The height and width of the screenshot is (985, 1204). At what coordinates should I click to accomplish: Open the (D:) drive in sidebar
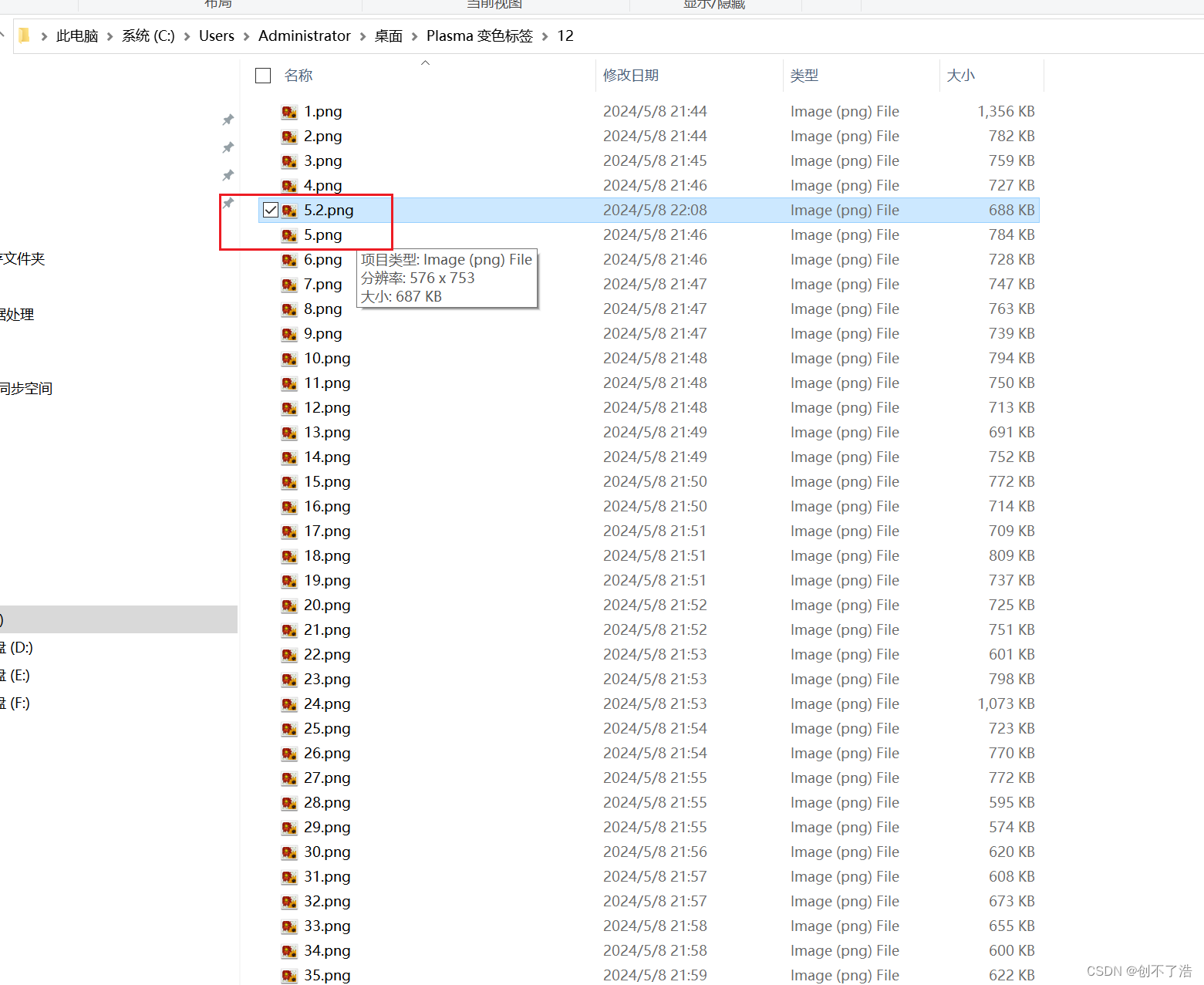(x=17, y=647)
